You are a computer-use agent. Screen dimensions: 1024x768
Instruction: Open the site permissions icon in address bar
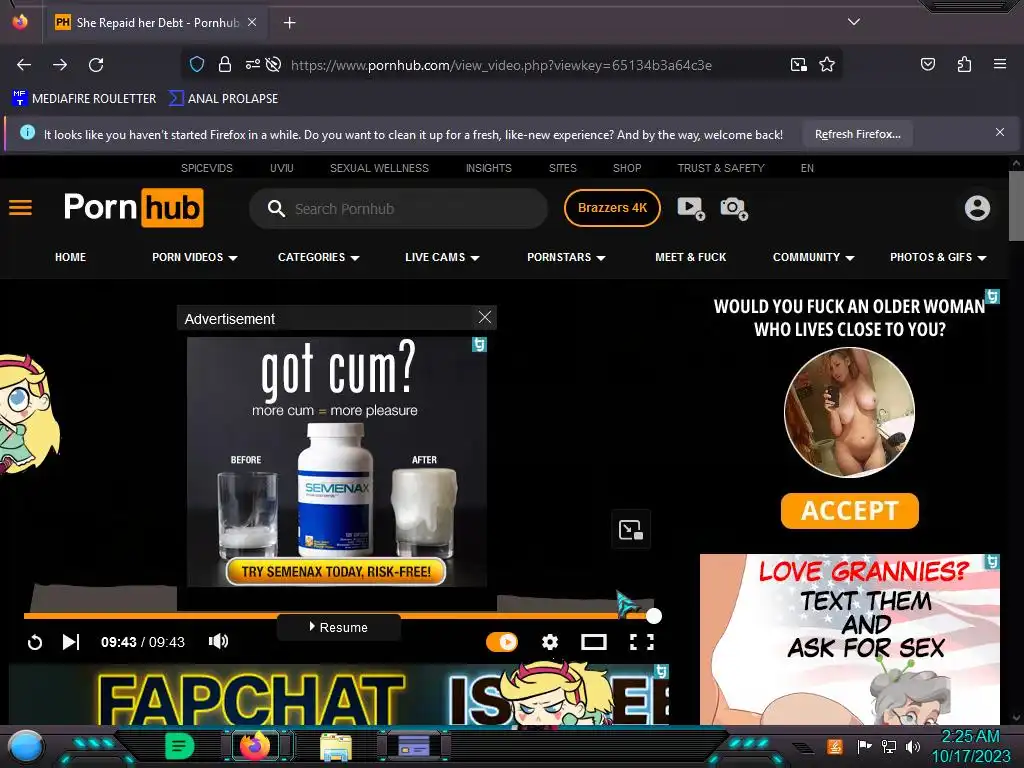tap(252, 65)
